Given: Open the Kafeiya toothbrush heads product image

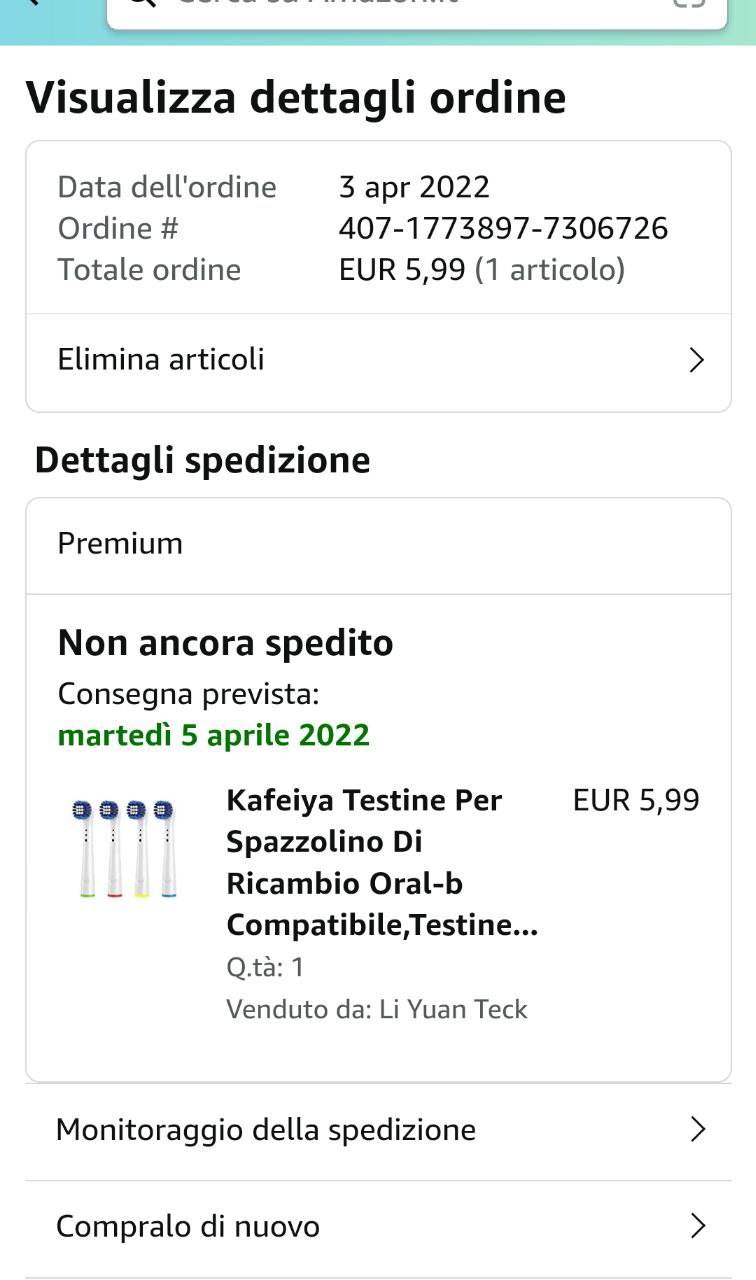Looking at the screenshot, I should 126,849.
